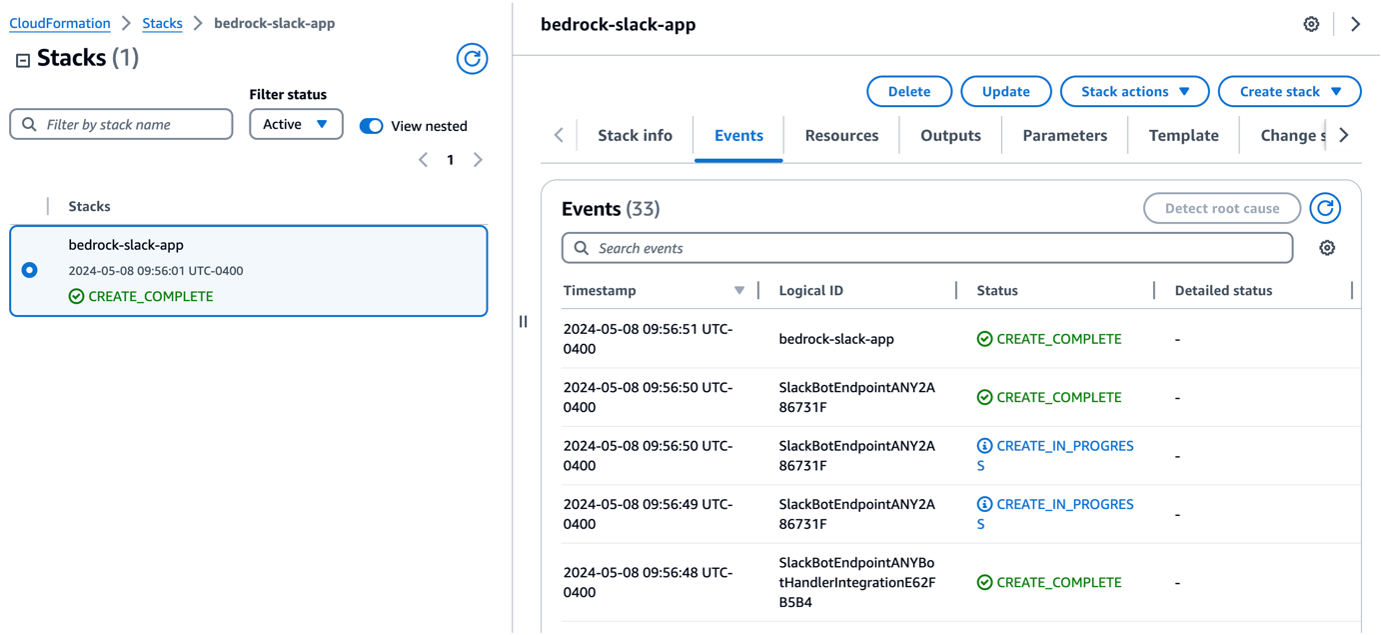Switch to the Outputs tab
Viewport: 1381px width, 635px height.
click(x=949, y=135)
